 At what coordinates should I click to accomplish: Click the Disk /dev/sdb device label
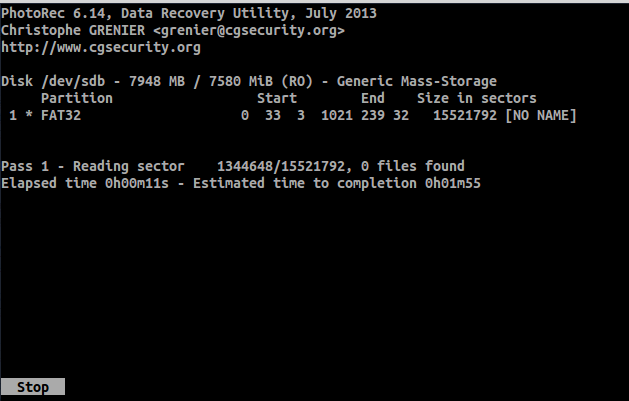pyautogui.click(x=52, y=81)
